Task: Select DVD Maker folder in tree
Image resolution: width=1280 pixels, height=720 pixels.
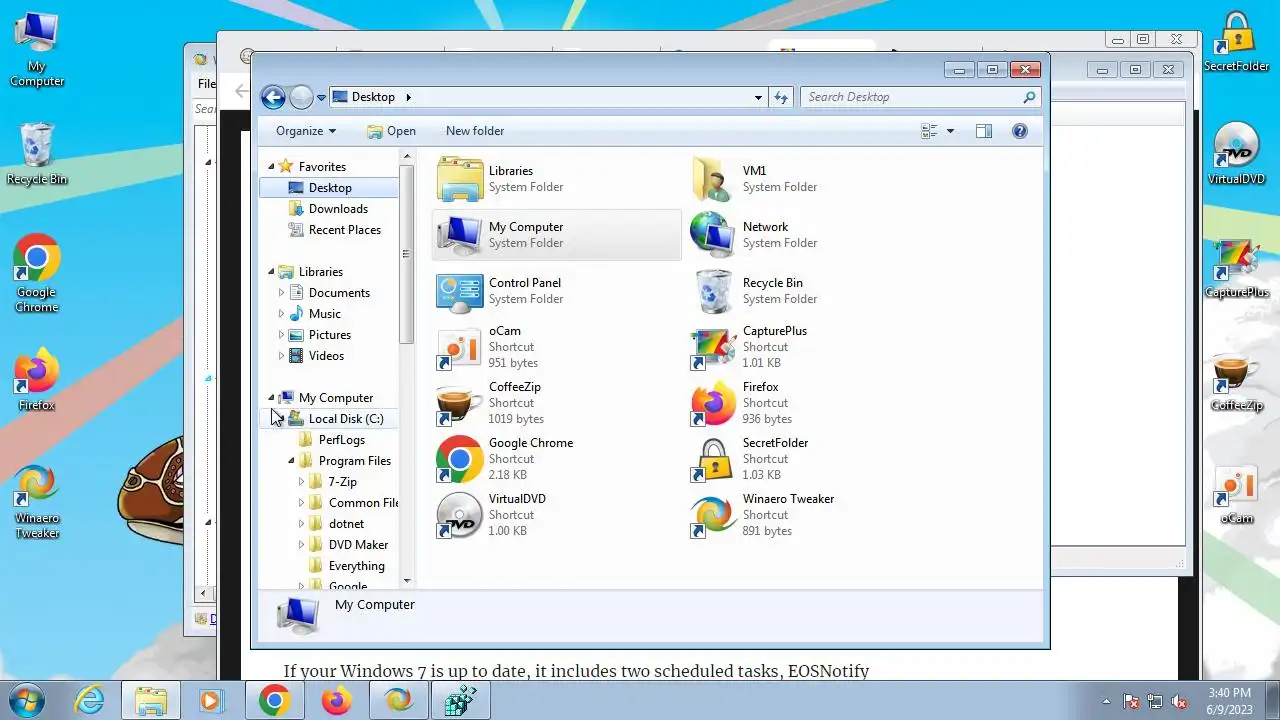Action: 358,545
